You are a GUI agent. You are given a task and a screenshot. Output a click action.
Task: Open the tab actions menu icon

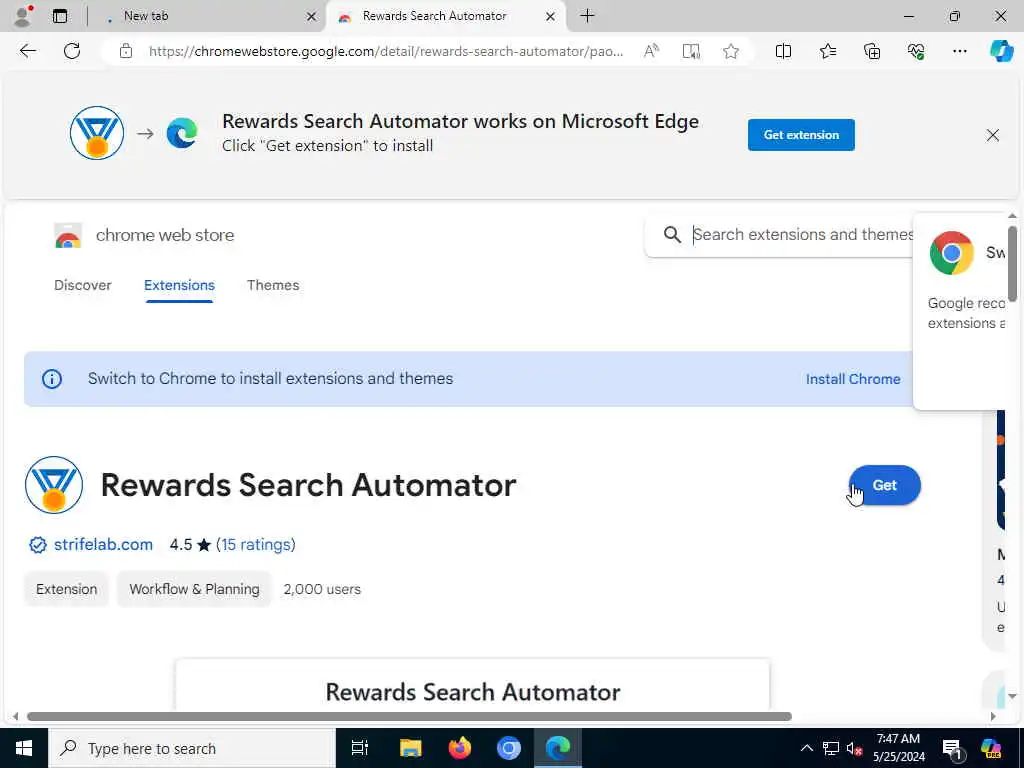point(60,16)
